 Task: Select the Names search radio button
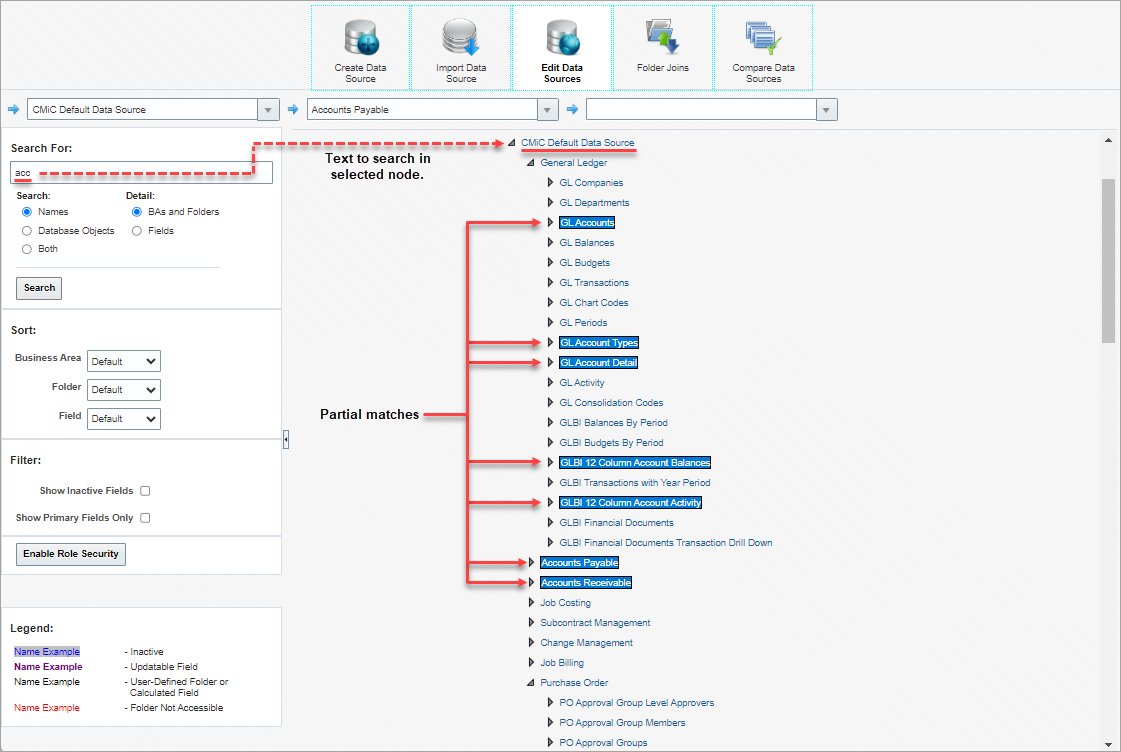26,212
